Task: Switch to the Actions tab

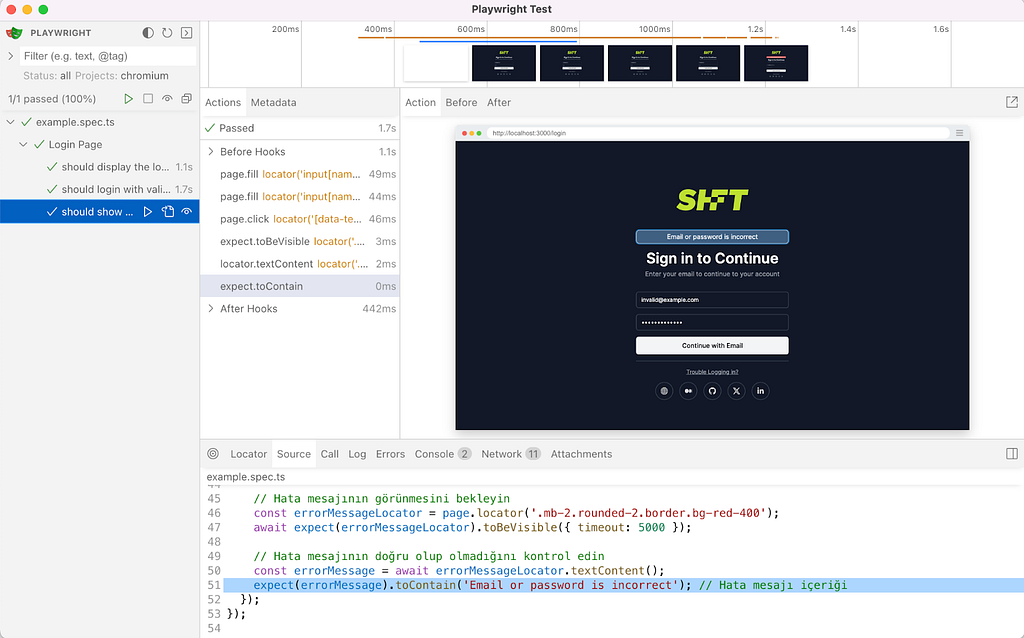Action: [x=223, y=103]
